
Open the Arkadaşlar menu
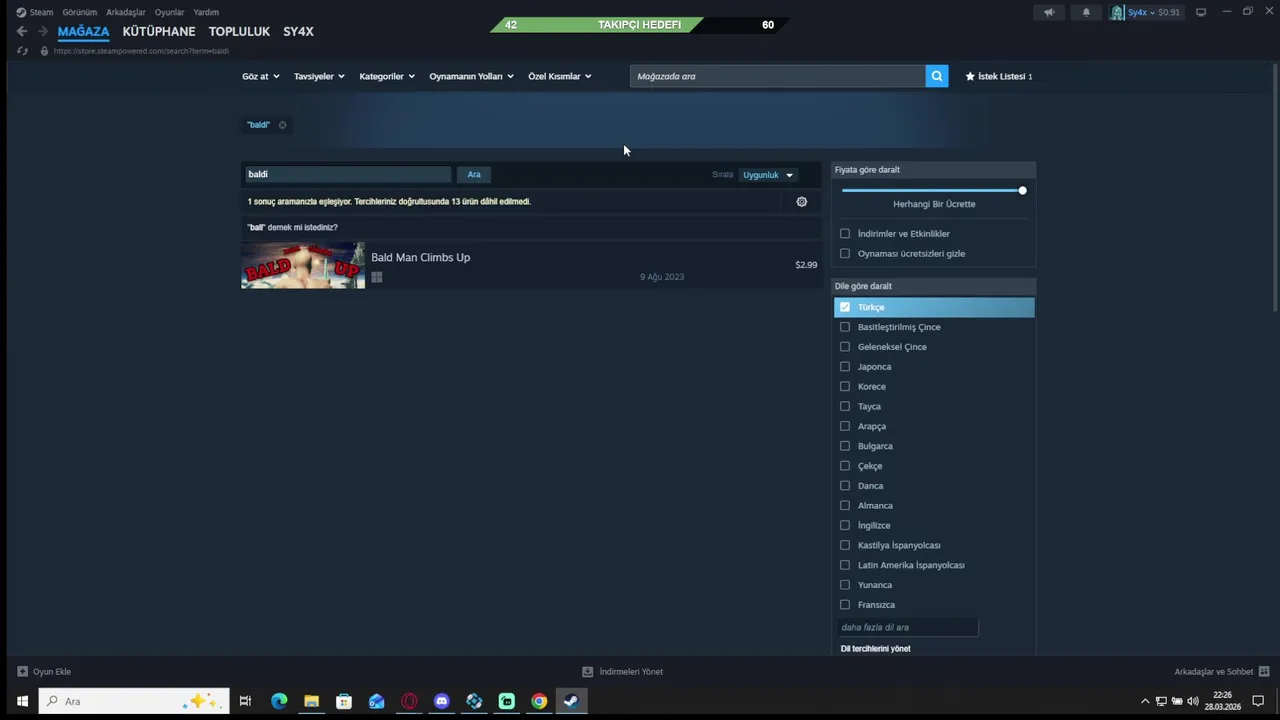(126, 12)
